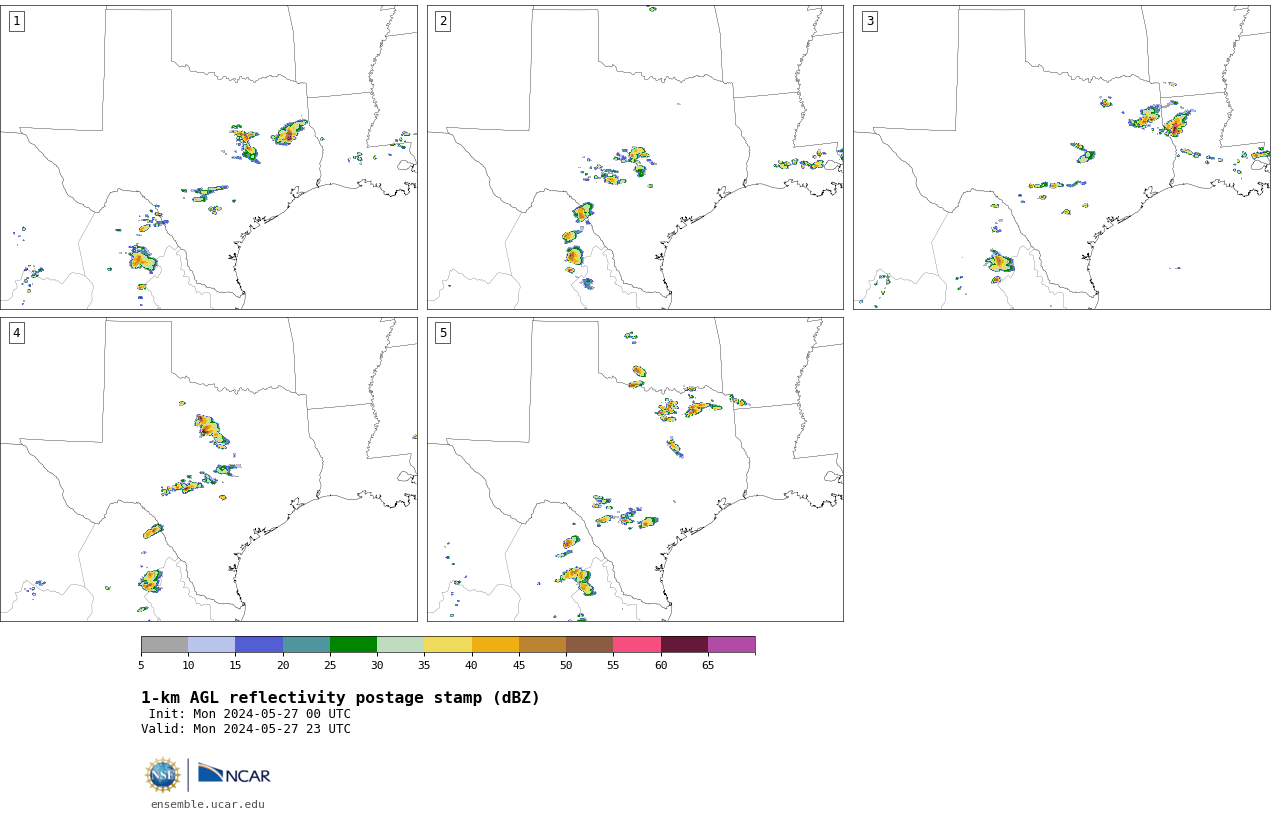
Task: Open ensemble member 3 postage stamp map
Action: pos(1062,157)
